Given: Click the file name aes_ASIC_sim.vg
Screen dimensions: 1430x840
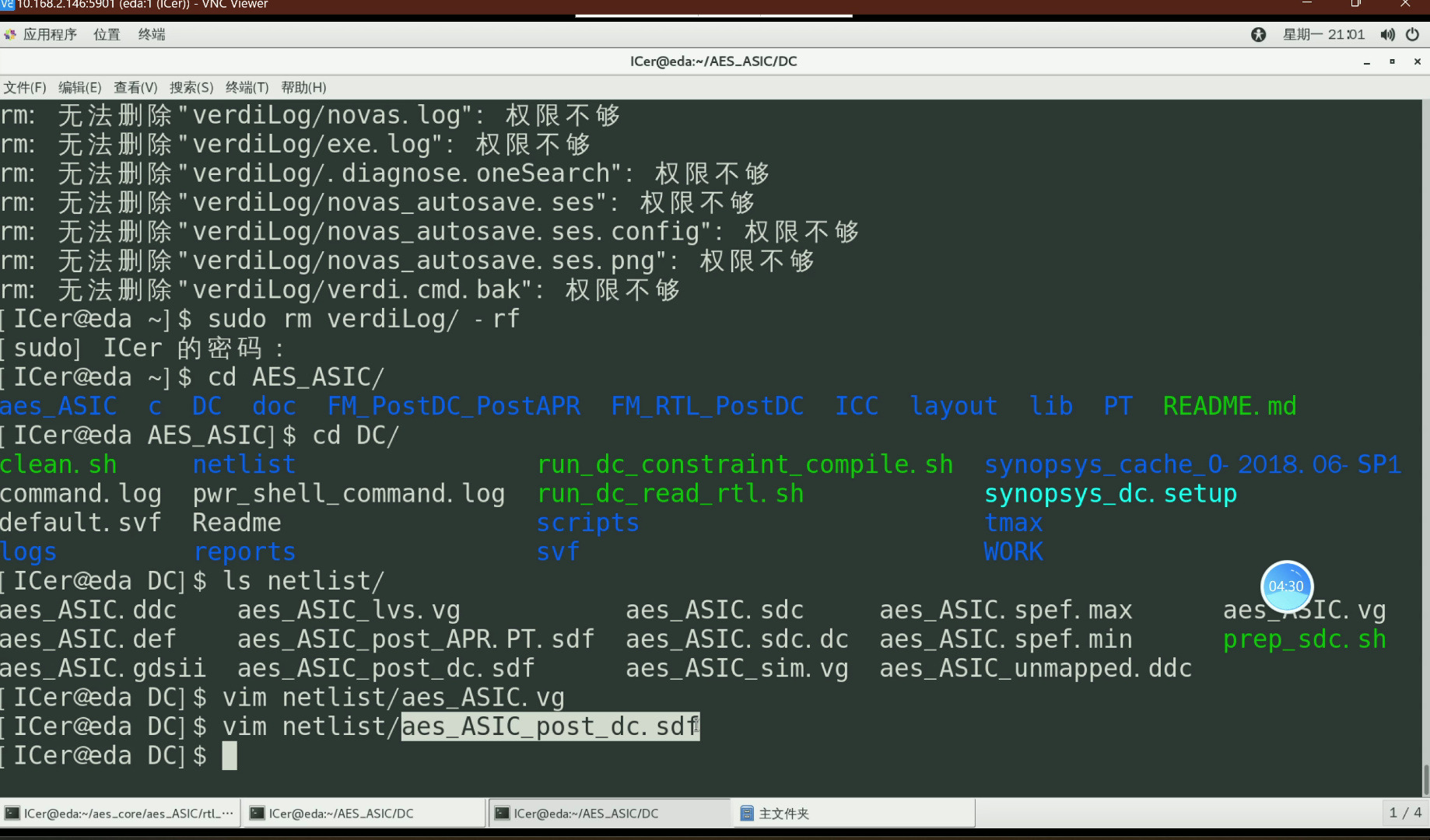Looking at the screenshot, I should tap(737, 669).
